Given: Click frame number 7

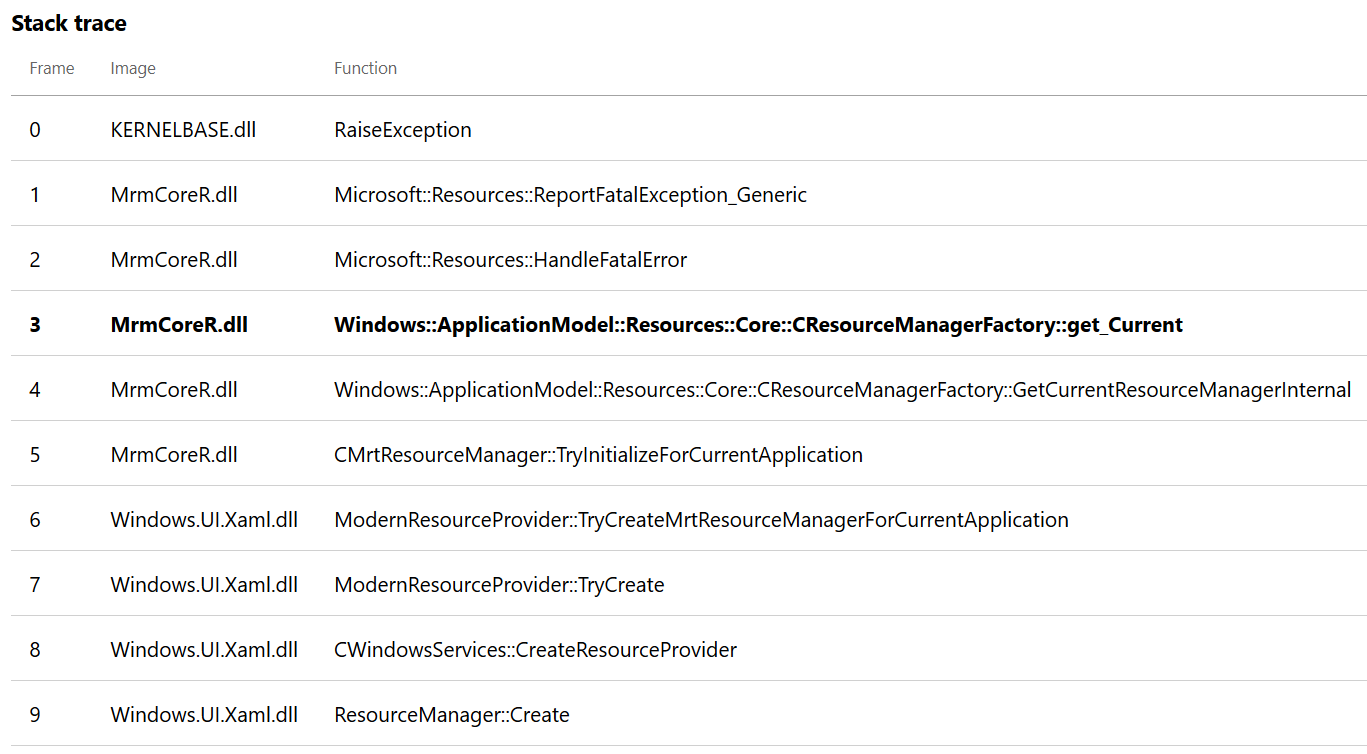Looking at the screenshot, I should (35, 585).
